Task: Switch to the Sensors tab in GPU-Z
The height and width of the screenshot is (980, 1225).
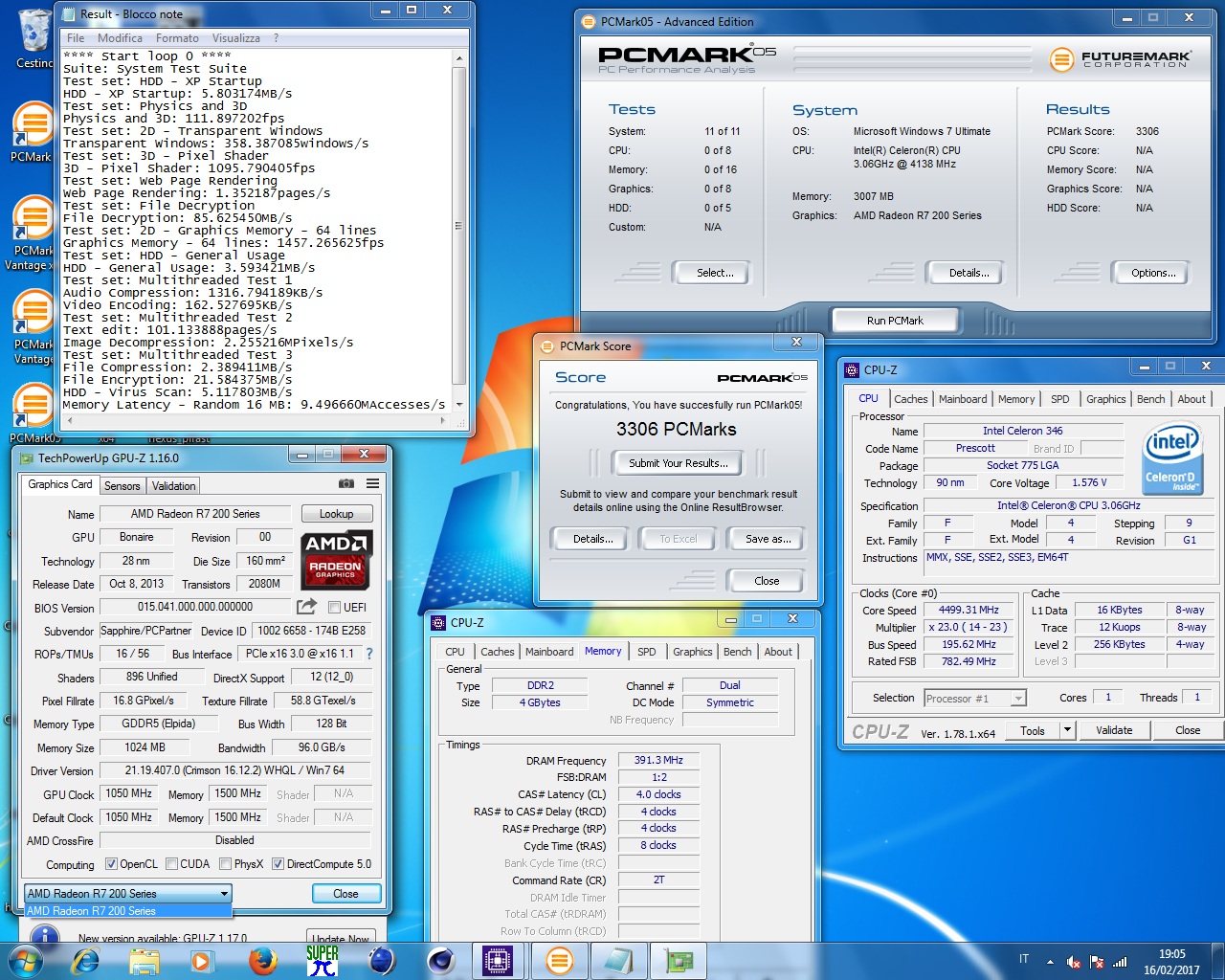Action: coord(122,486)
